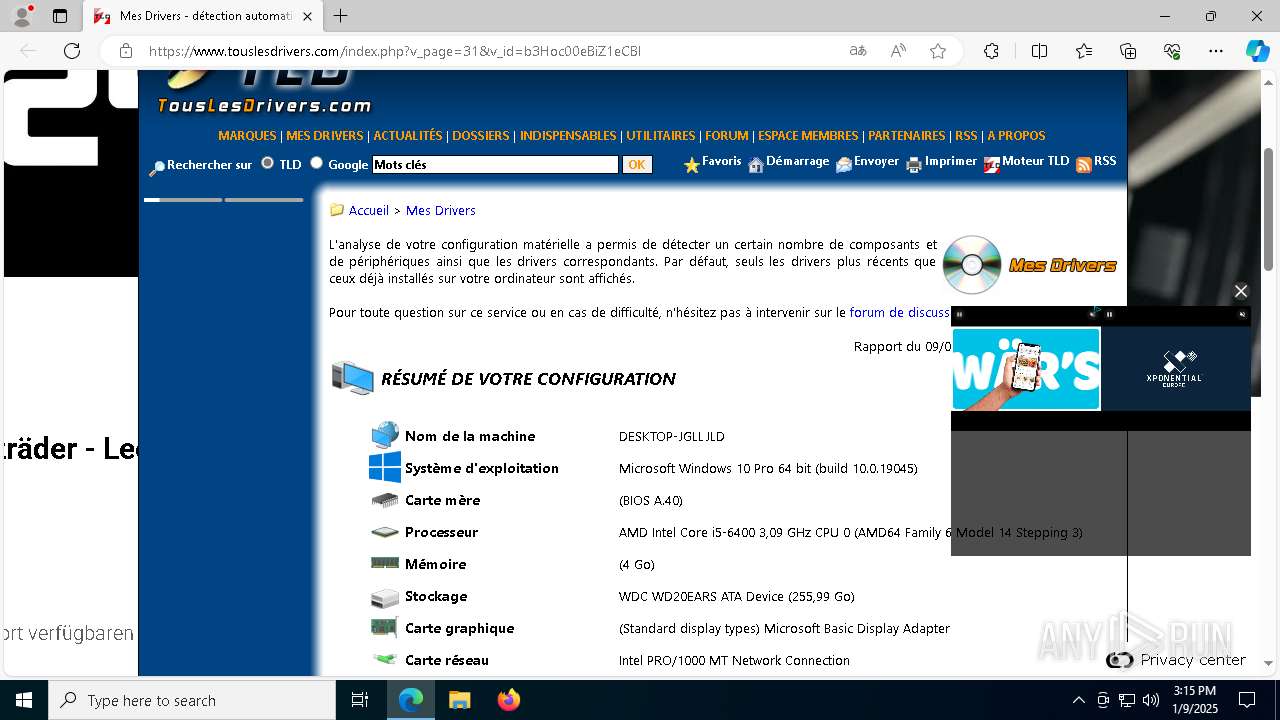Start Read aloud from address bar
Viewport: 1280px width, 720px height.
tap(898, 51)
